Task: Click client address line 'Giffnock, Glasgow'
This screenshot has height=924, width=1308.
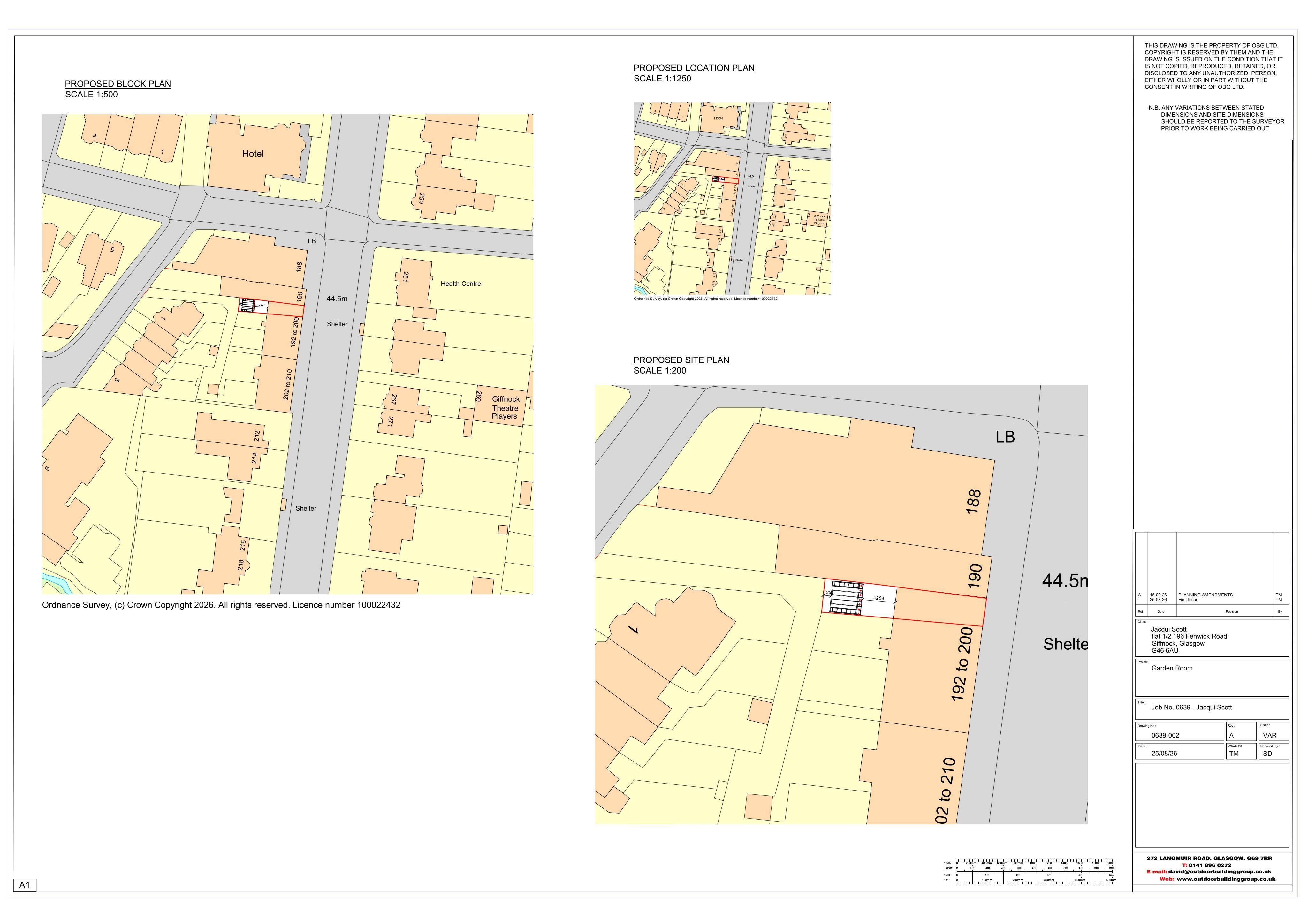Action: point(1177,644)
